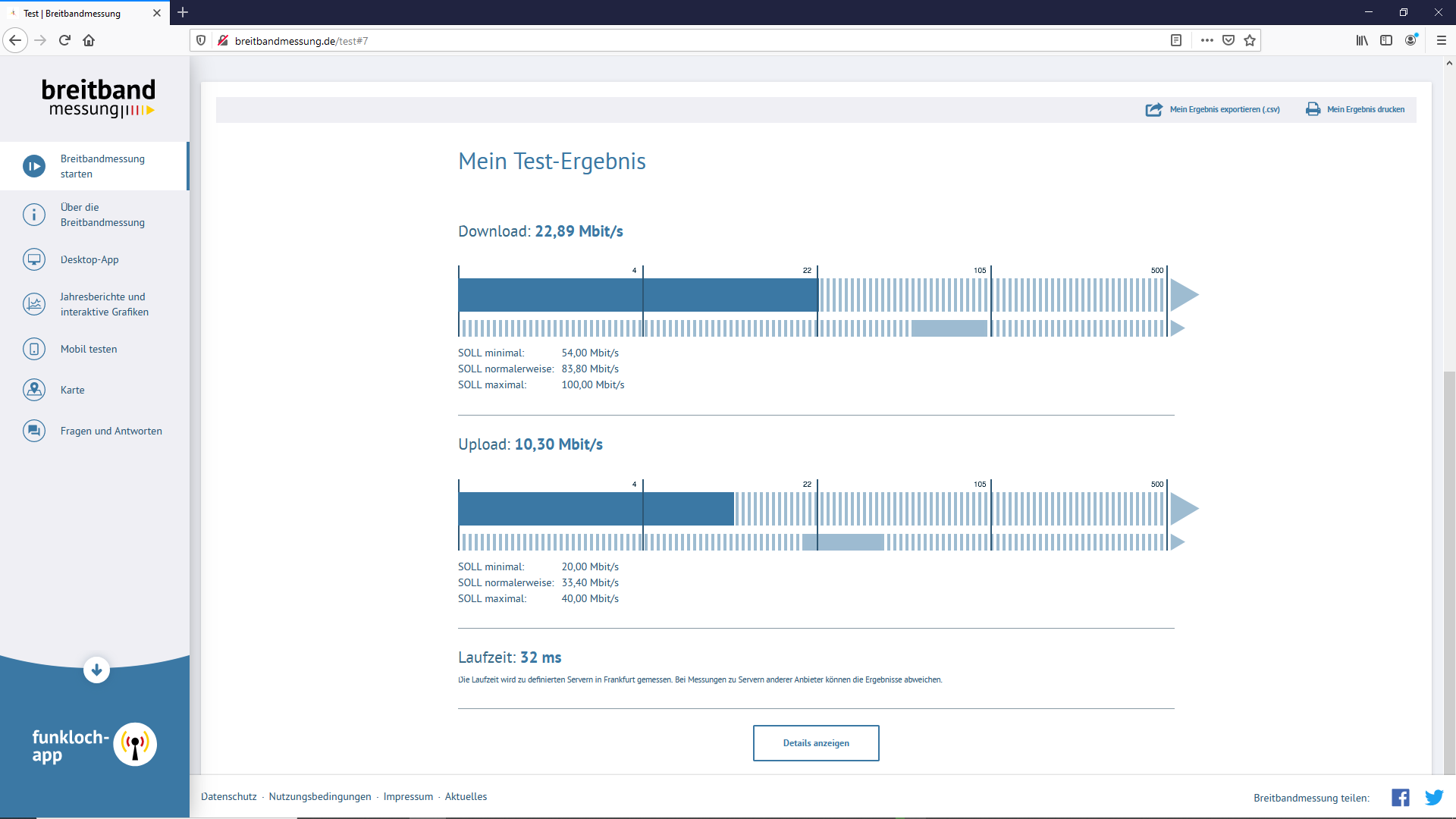This screenshot has height=819, width=1456.
Task: Click the funkloch-app antenna logo
Action: (135, 745)
